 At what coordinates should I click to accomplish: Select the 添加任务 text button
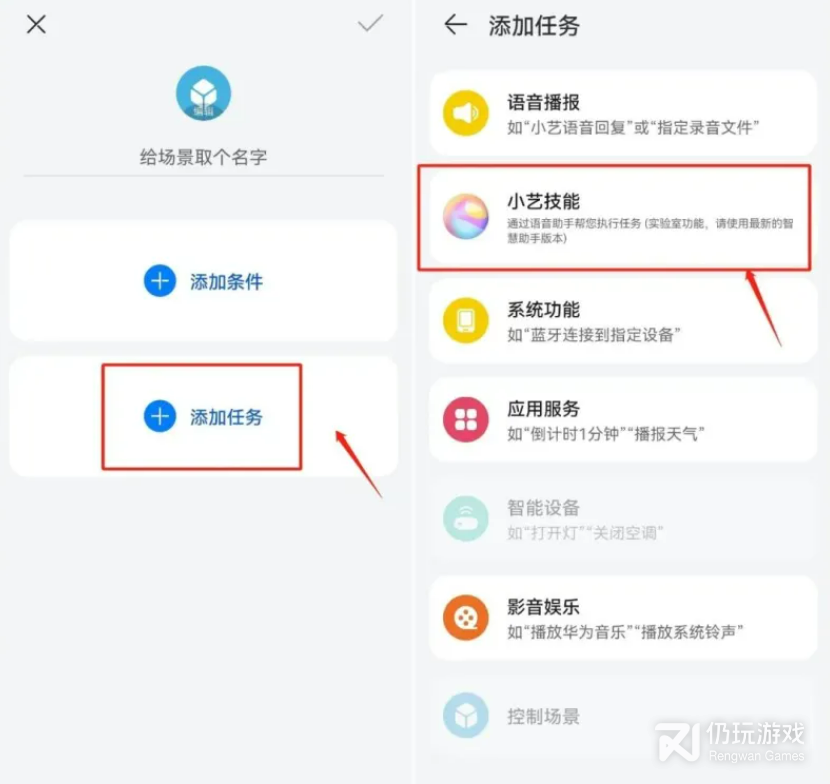pyautogui.click(x=227, y=417)
